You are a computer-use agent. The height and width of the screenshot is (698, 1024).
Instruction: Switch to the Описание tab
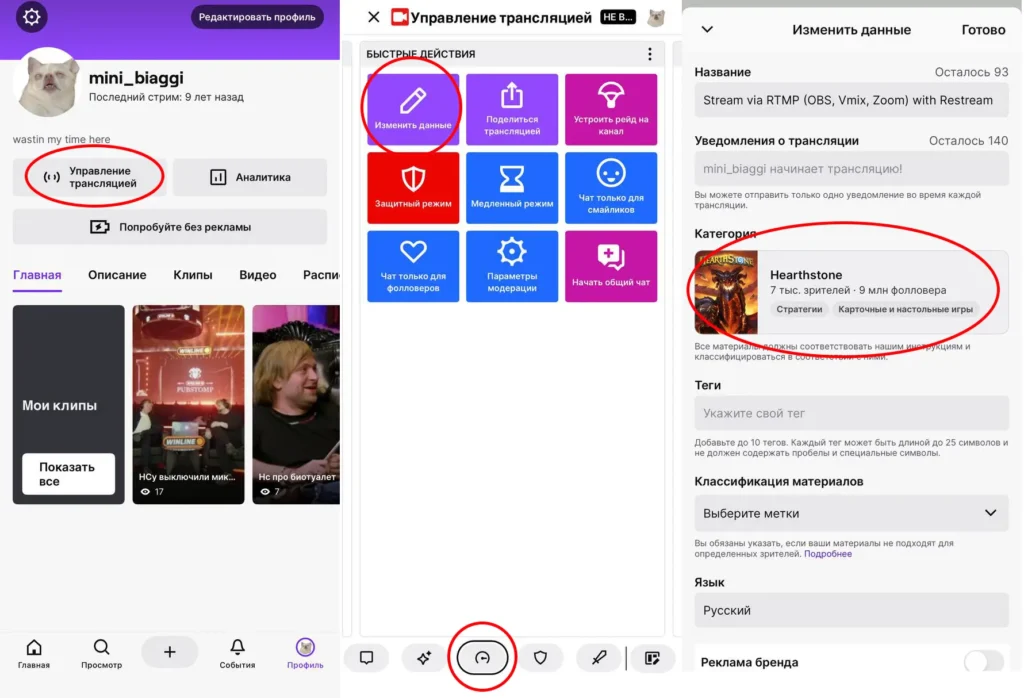pos(117,275)
